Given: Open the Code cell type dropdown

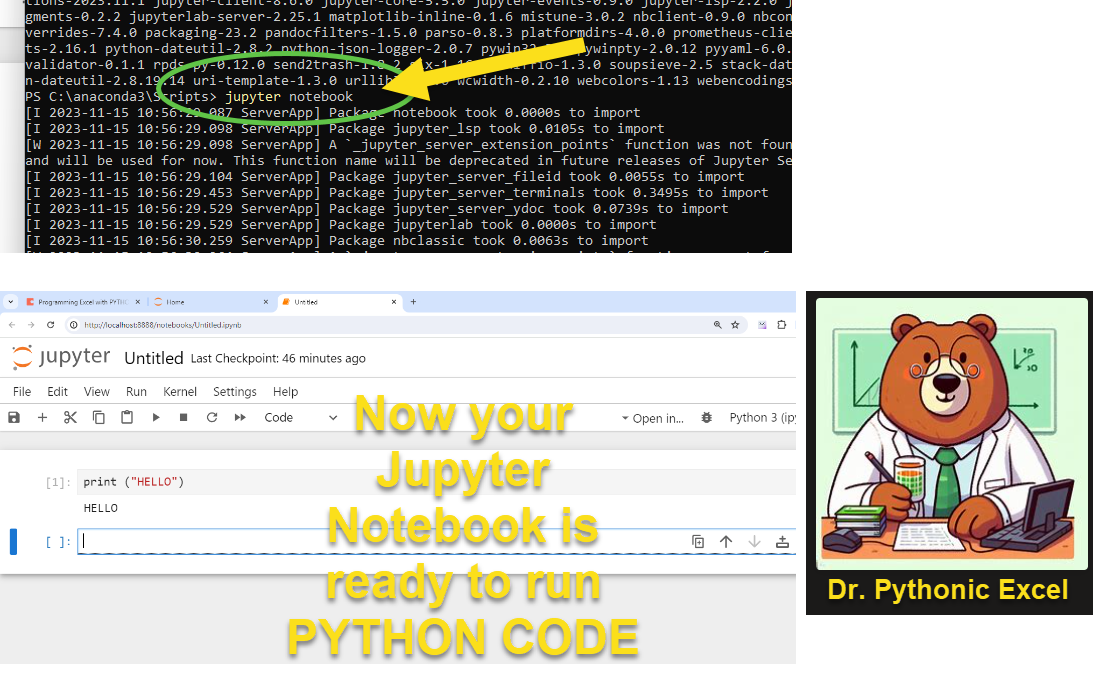Looking at the screenshot, I should tap(300, 418).
